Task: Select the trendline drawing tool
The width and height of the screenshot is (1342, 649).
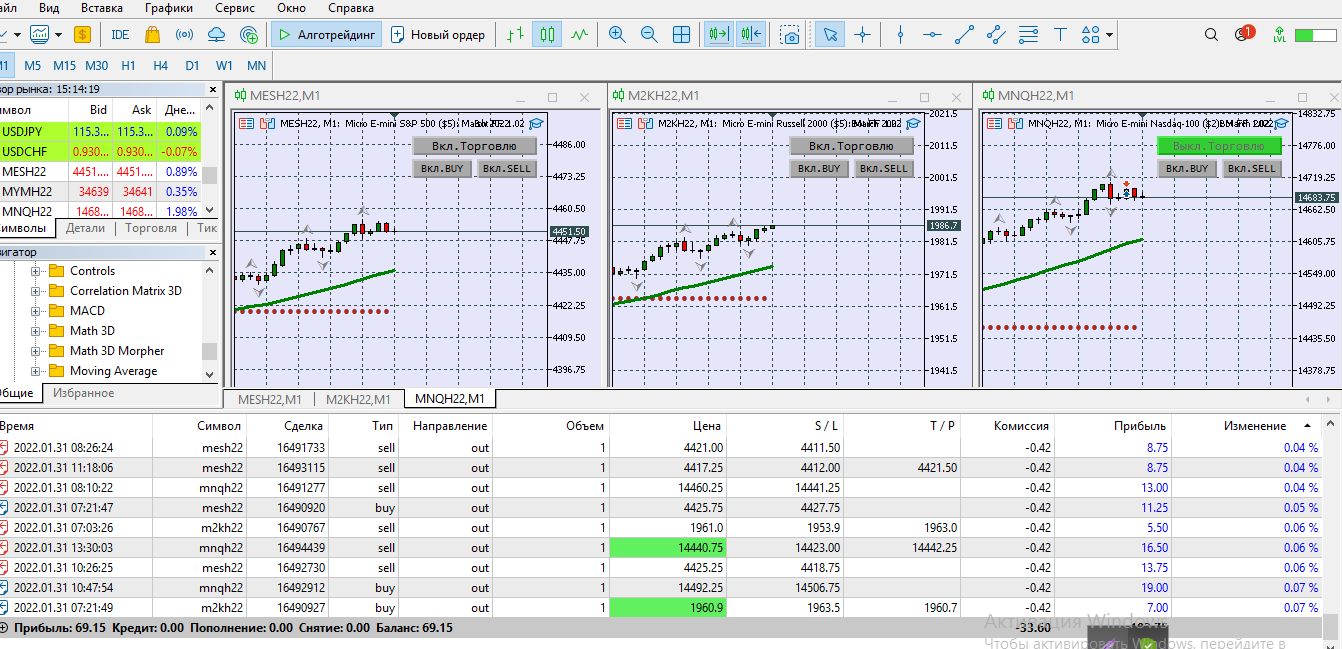Action: tap(964, 35)
